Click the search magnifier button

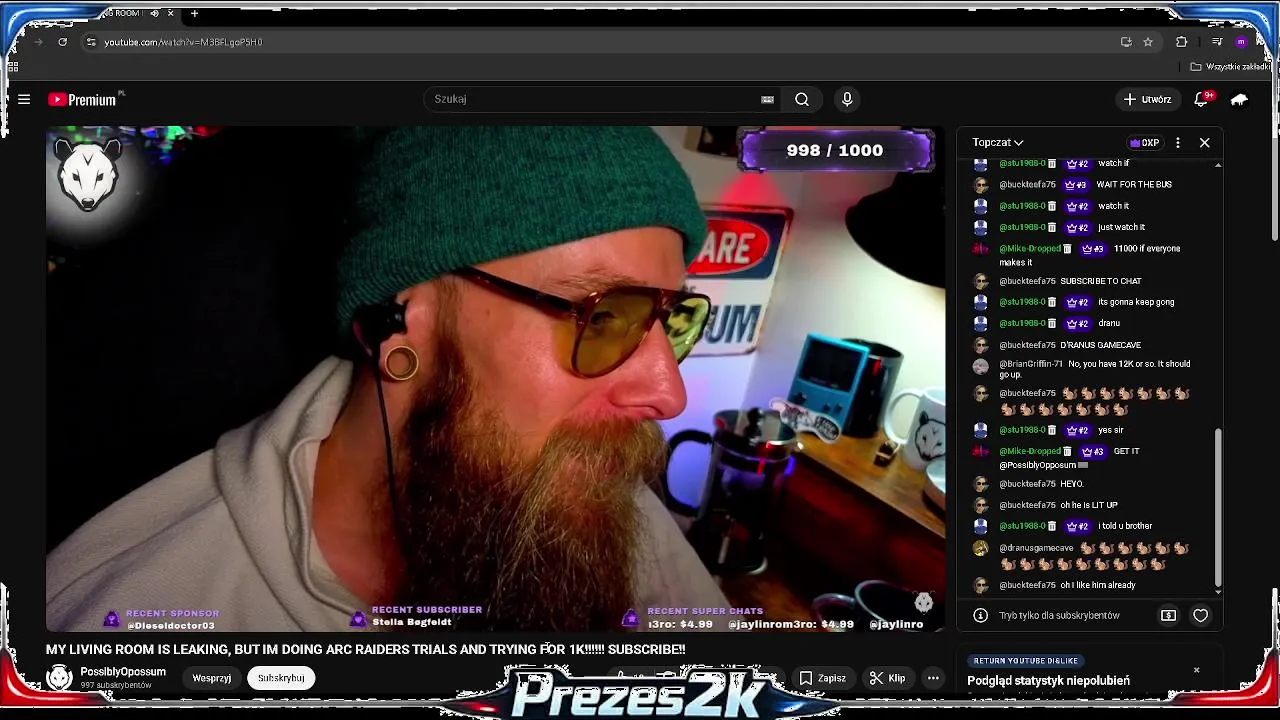click(802, 99)
